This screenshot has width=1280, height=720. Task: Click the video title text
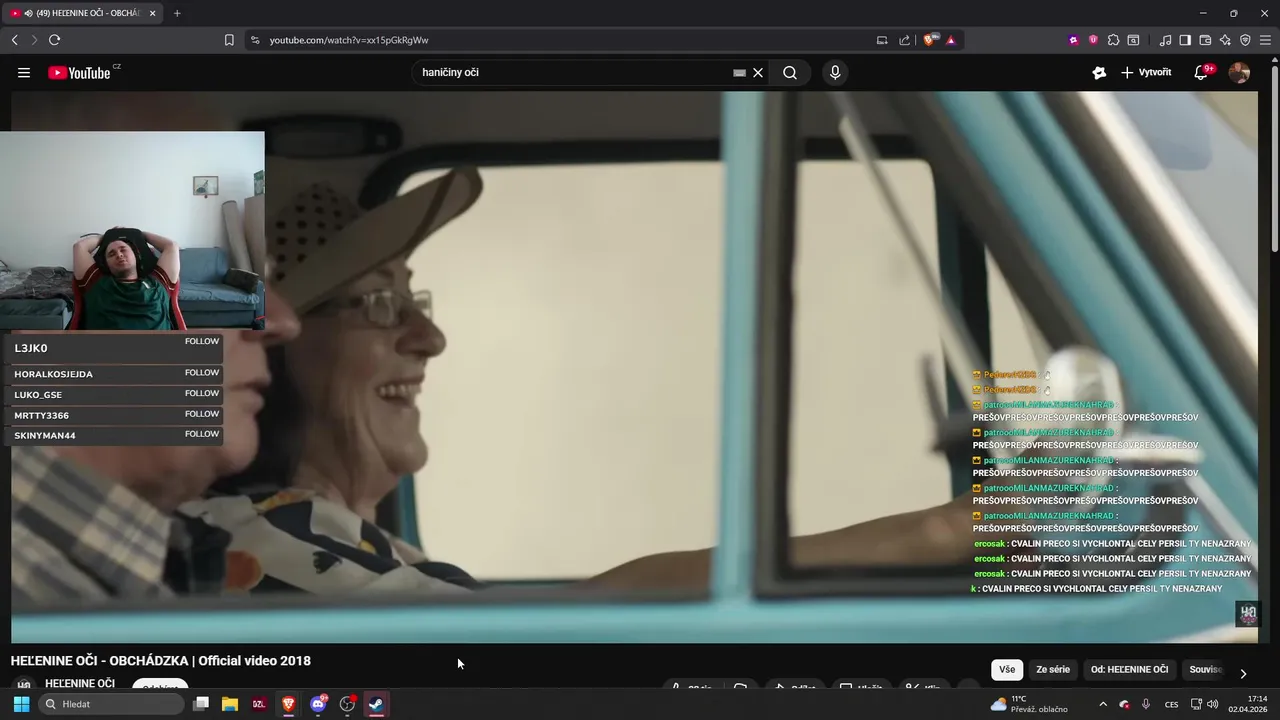pyautogui.click(x=161, y=661)
